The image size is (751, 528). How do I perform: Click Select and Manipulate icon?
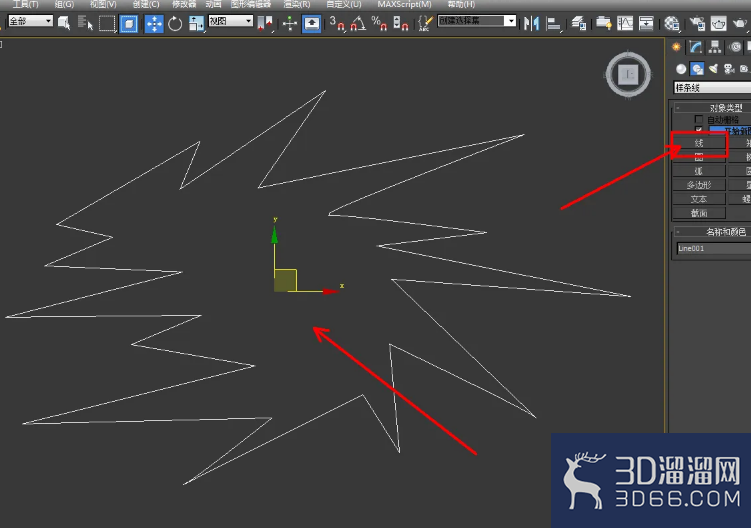tap(290, 23)
